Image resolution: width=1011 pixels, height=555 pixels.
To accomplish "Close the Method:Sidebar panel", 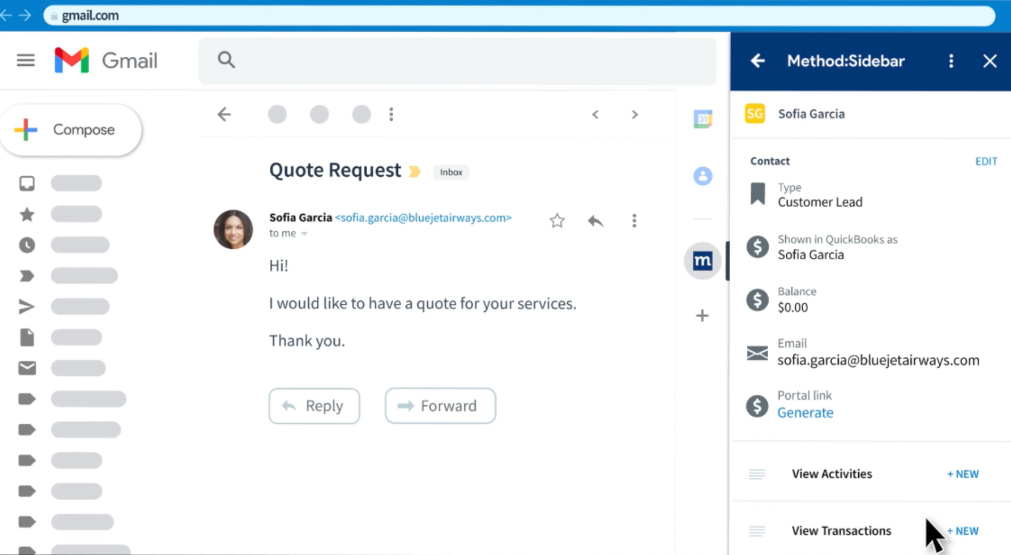I will 990,61.
